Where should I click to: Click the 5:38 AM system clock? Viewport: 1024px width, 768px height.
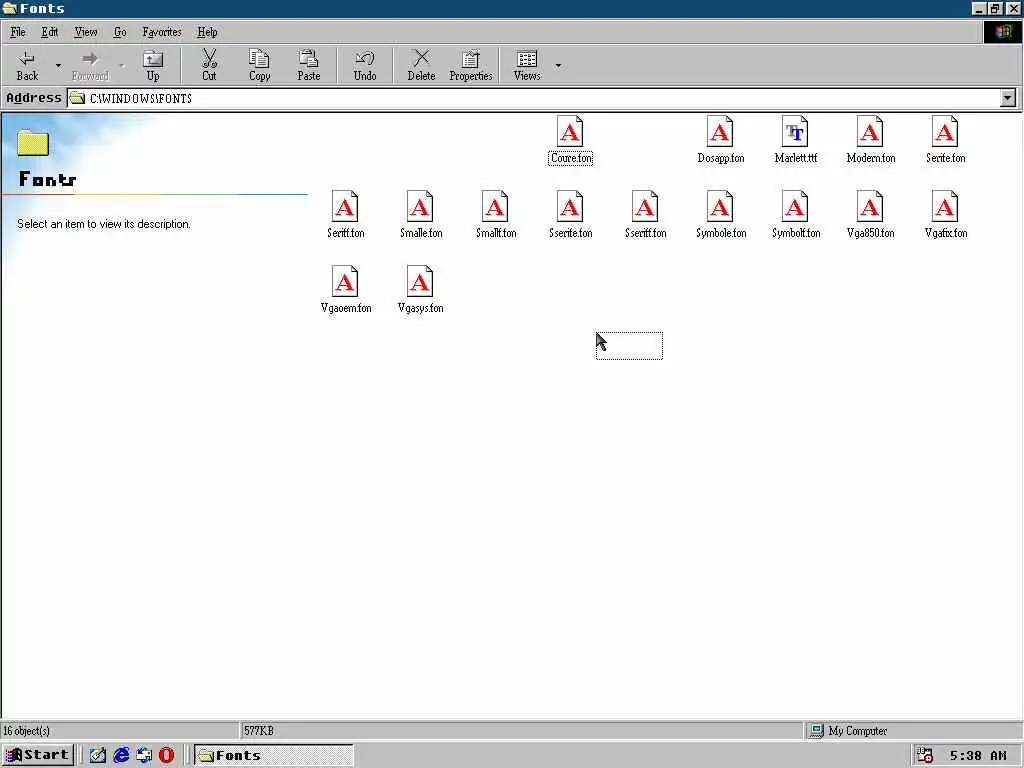point(978,756)
